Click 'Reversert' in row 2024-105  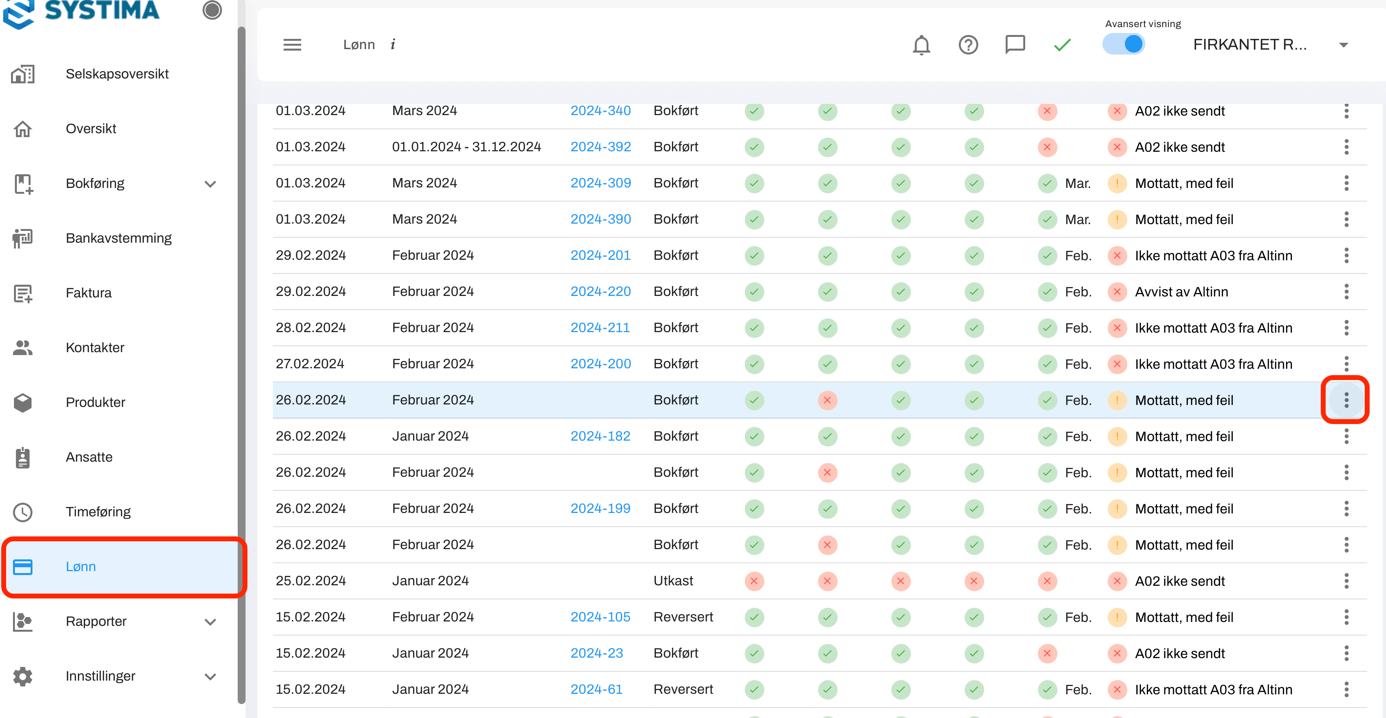coord(683,617)
